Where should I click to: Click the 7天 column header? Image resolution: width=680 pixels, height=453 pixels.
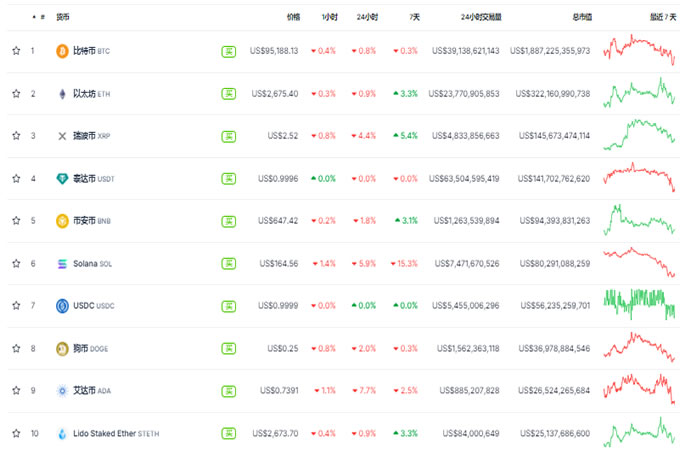[412, 17]
